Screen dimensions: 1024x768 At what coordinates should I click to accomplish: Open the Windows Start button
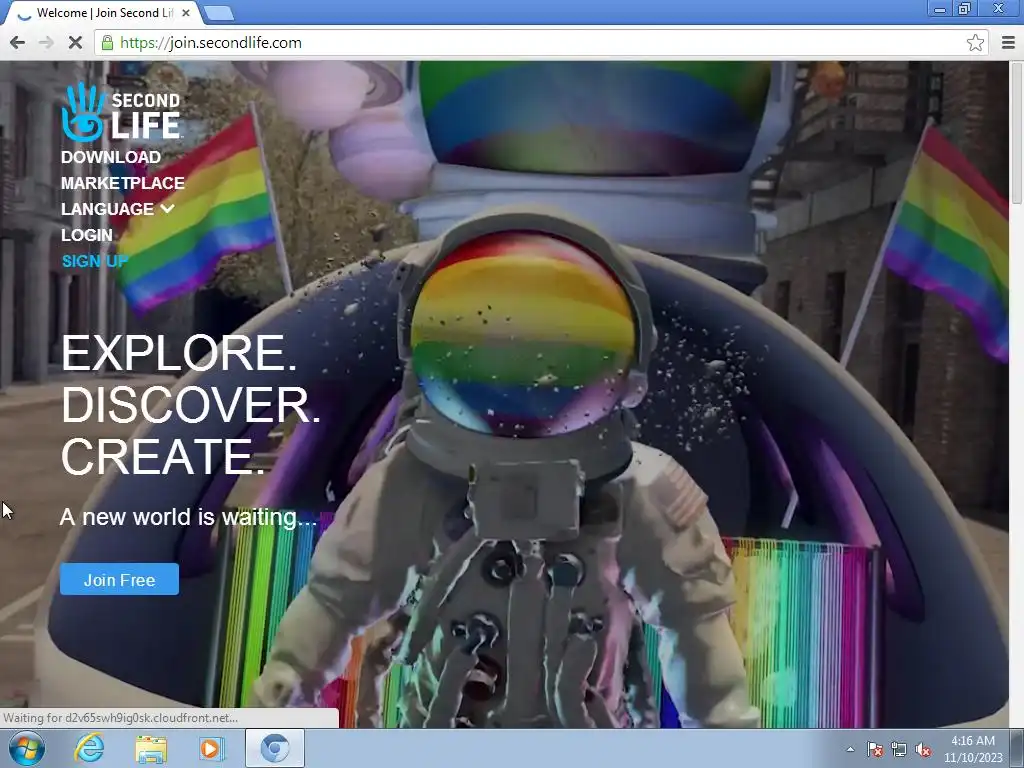(27, 748)
